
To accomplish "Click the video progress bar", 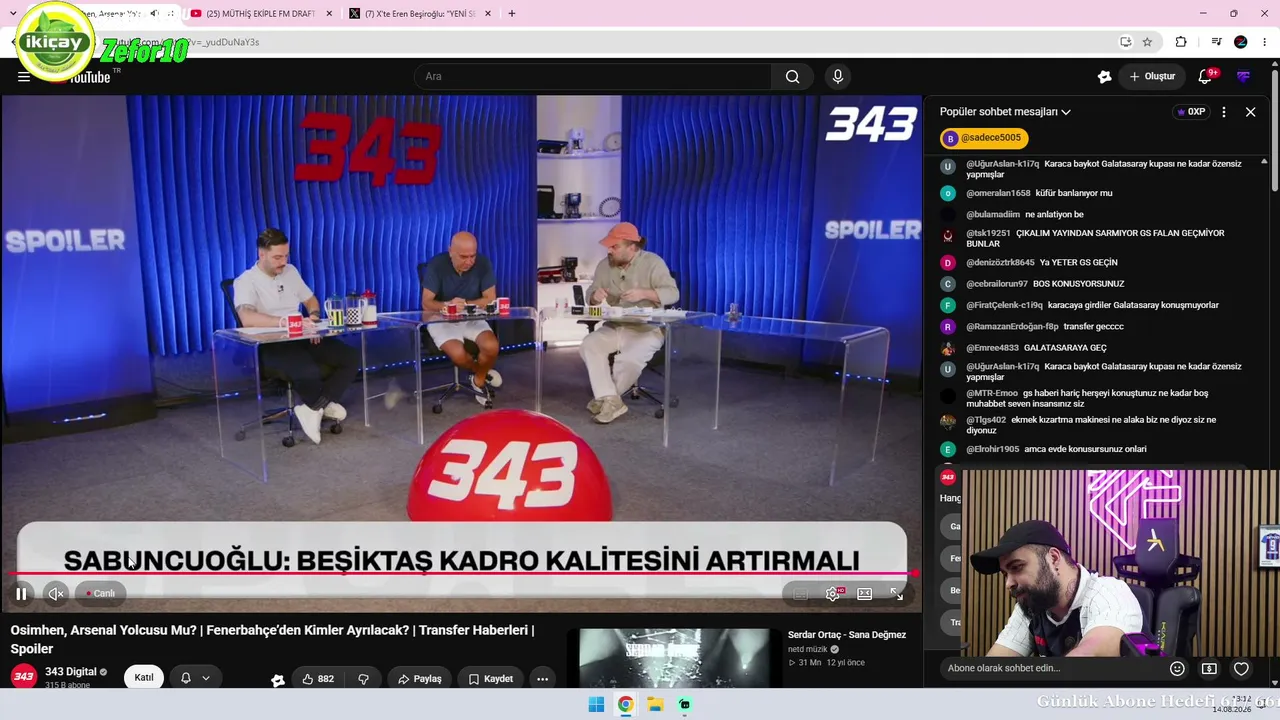I will point(461,574).
